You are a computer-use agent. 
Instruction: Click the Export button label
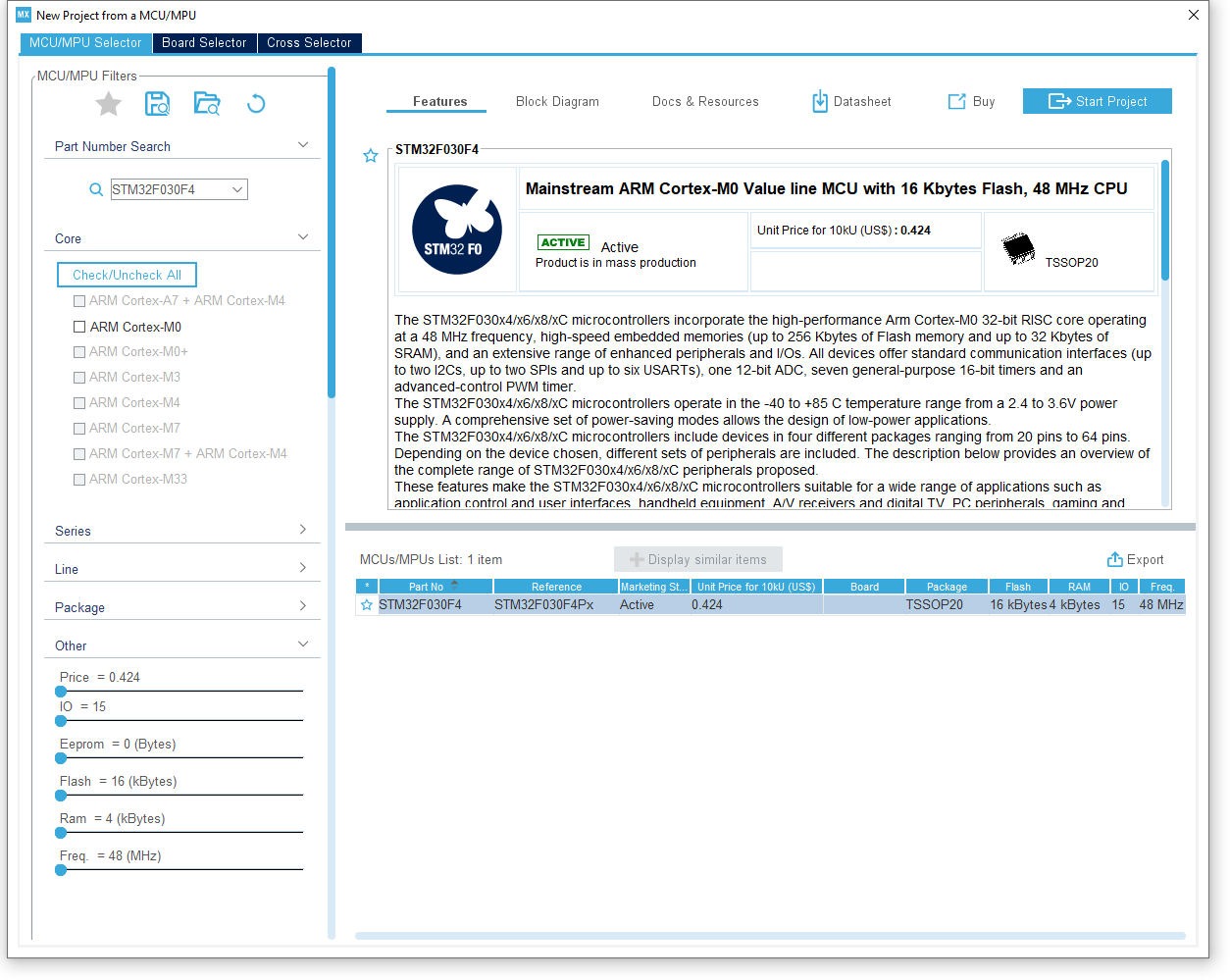tap(1145, 560)
